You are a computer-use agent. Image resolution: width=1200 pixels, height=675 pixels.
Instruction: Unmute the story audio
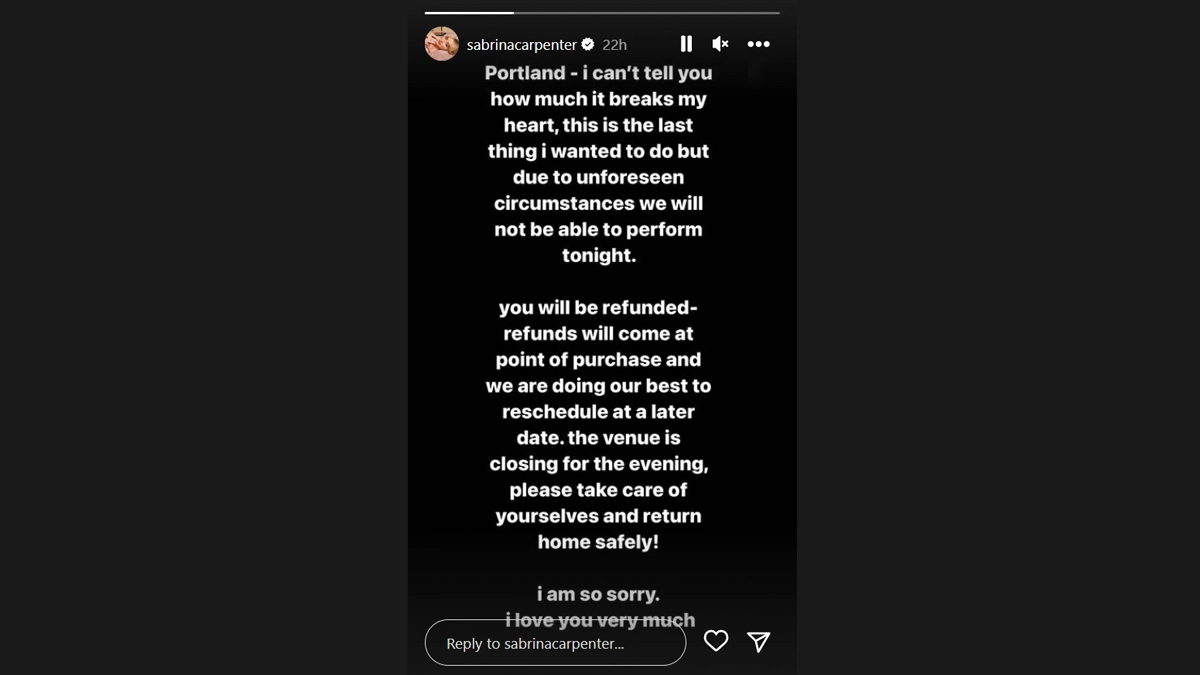click(x=720, y=44)
